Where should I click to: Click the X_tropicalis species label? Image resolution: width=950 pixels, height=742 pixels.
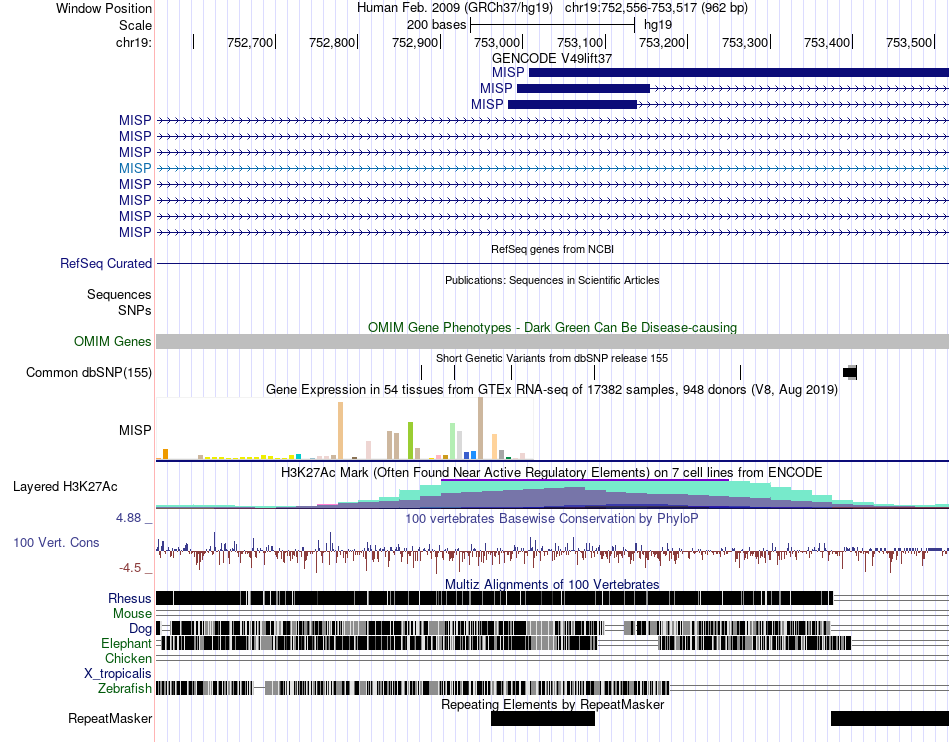click(118, 674)
